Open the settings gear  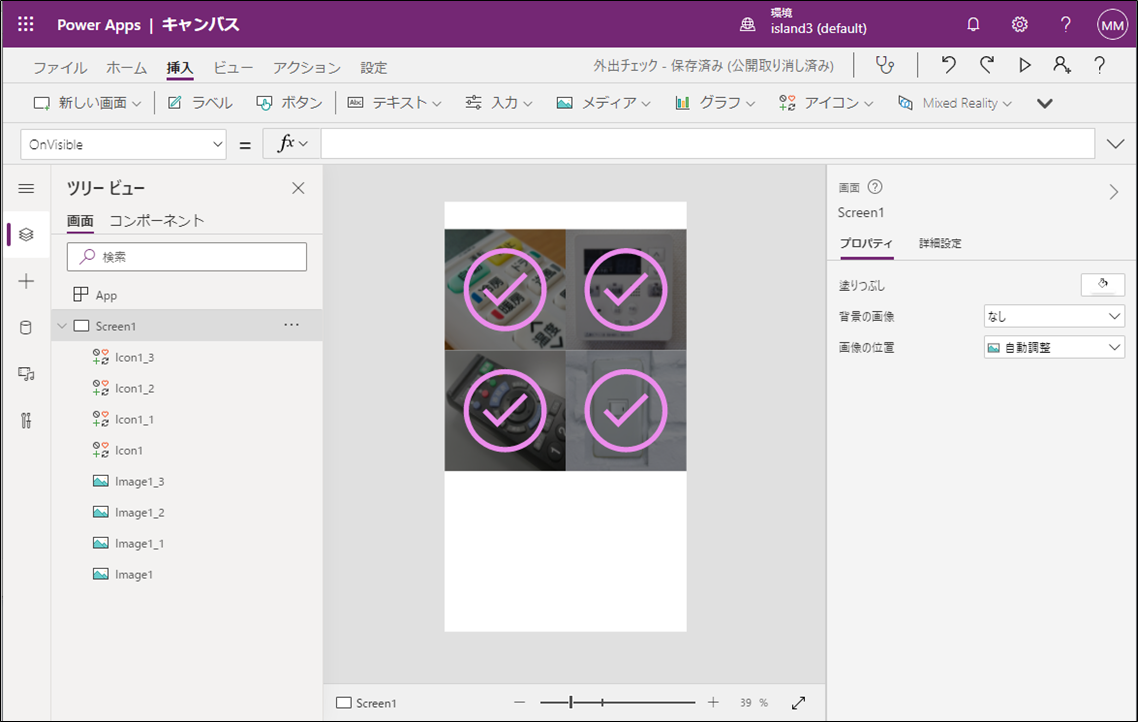(x=1020, y=25)
